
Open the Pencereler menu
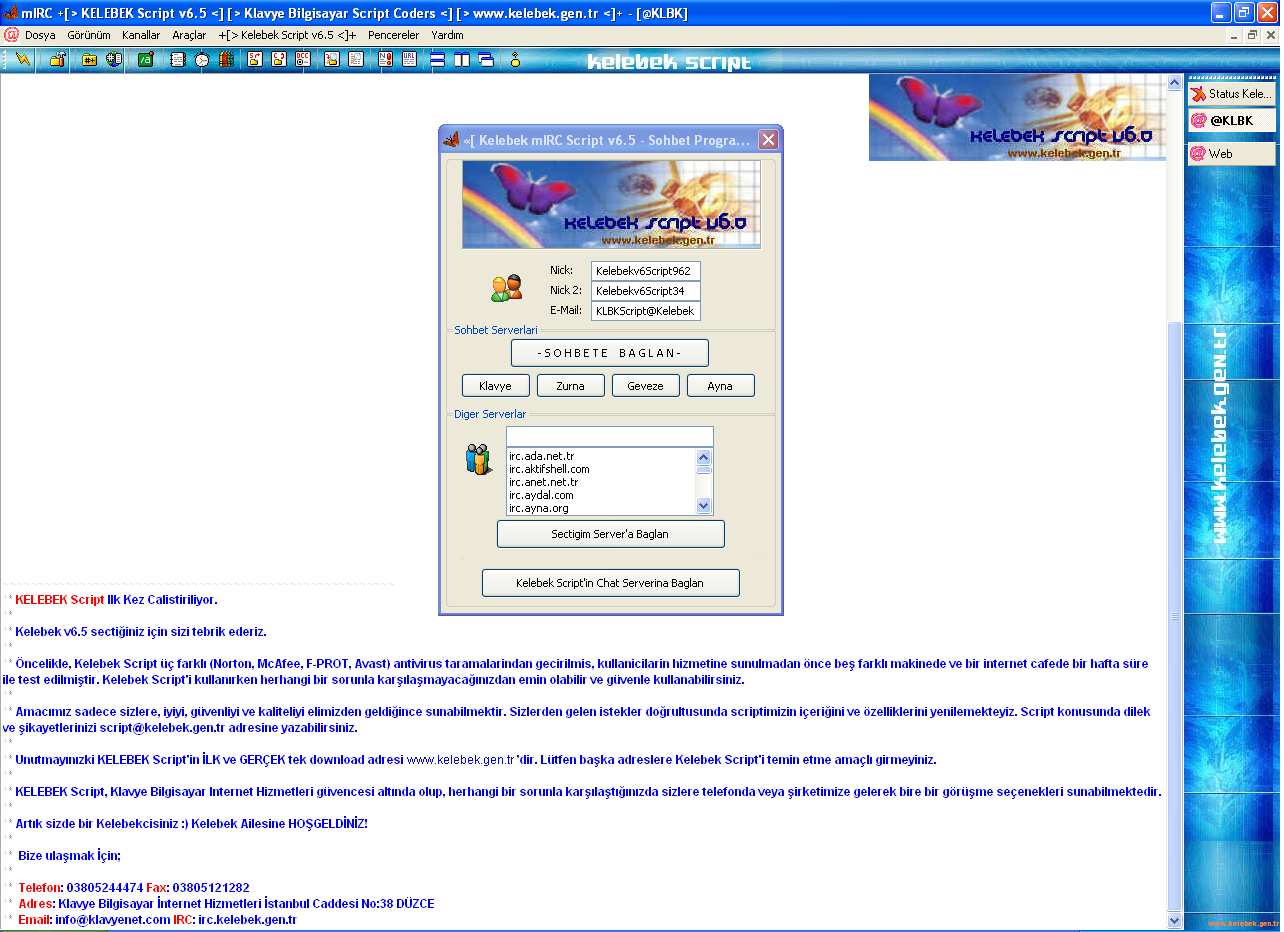click(394, 35)
